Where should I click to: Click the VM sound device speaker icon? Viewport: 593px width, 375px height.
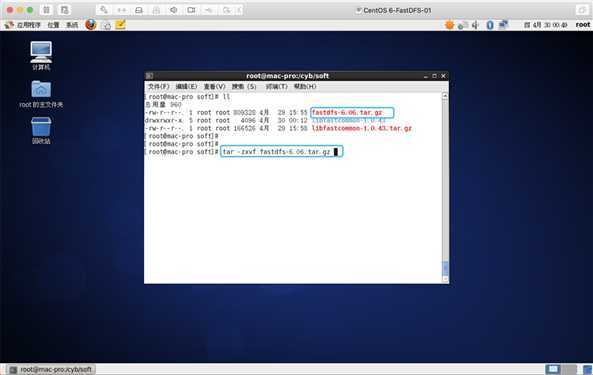174,10
